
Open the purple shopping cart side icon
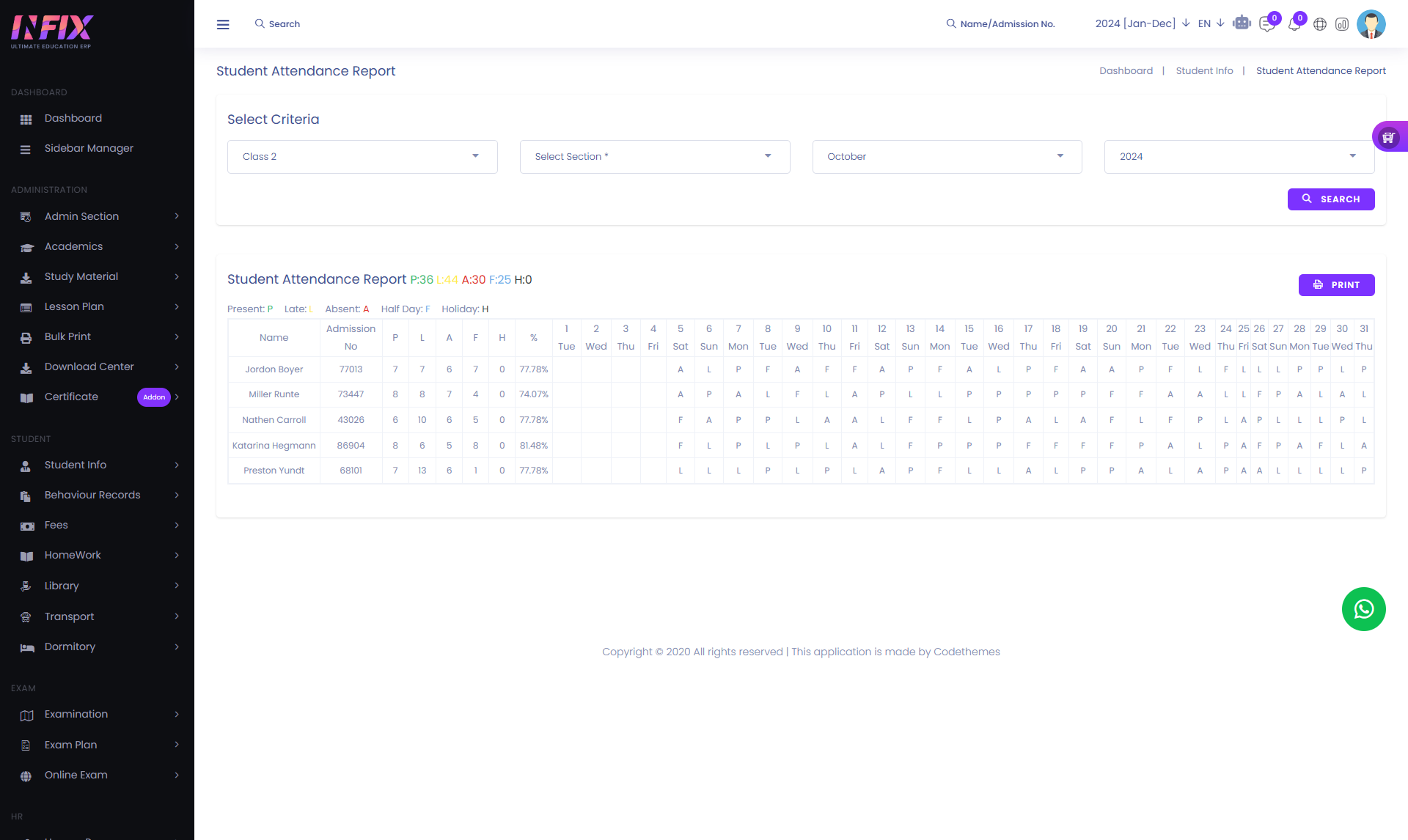(1388, 137)
